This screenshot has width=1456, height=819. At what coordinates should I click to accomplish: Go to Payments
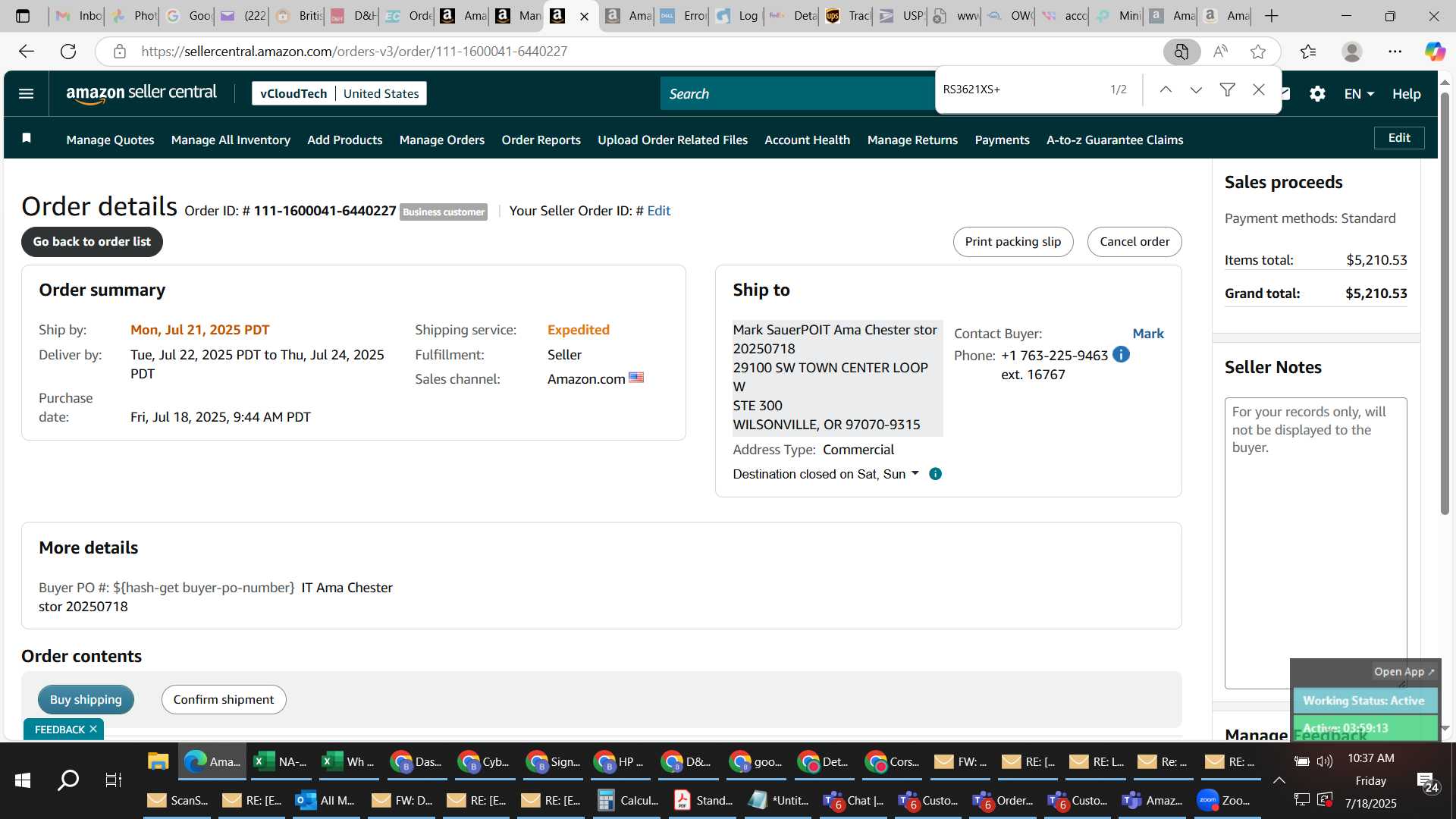click(1002, 140)
